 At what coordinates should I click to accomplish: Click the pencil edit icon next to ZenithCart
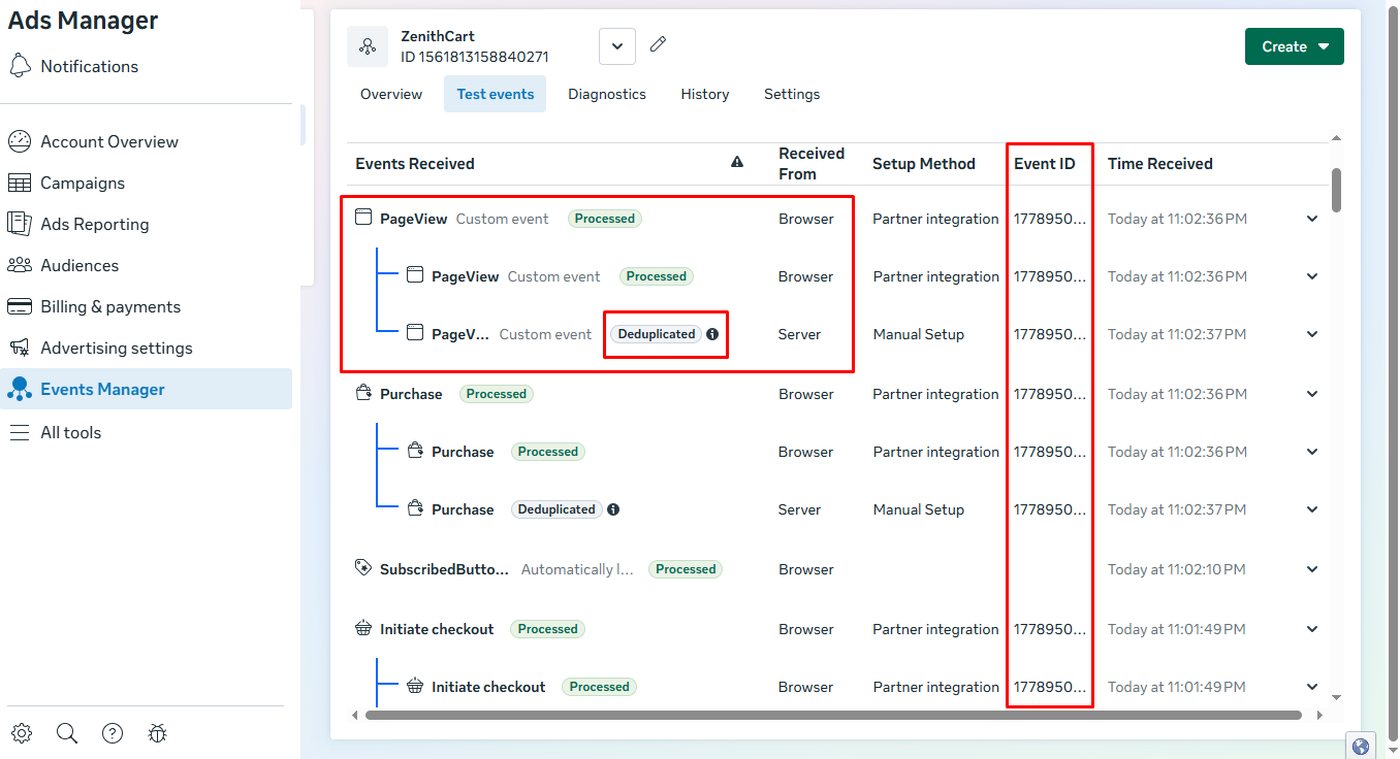click(x=658, y=45)
